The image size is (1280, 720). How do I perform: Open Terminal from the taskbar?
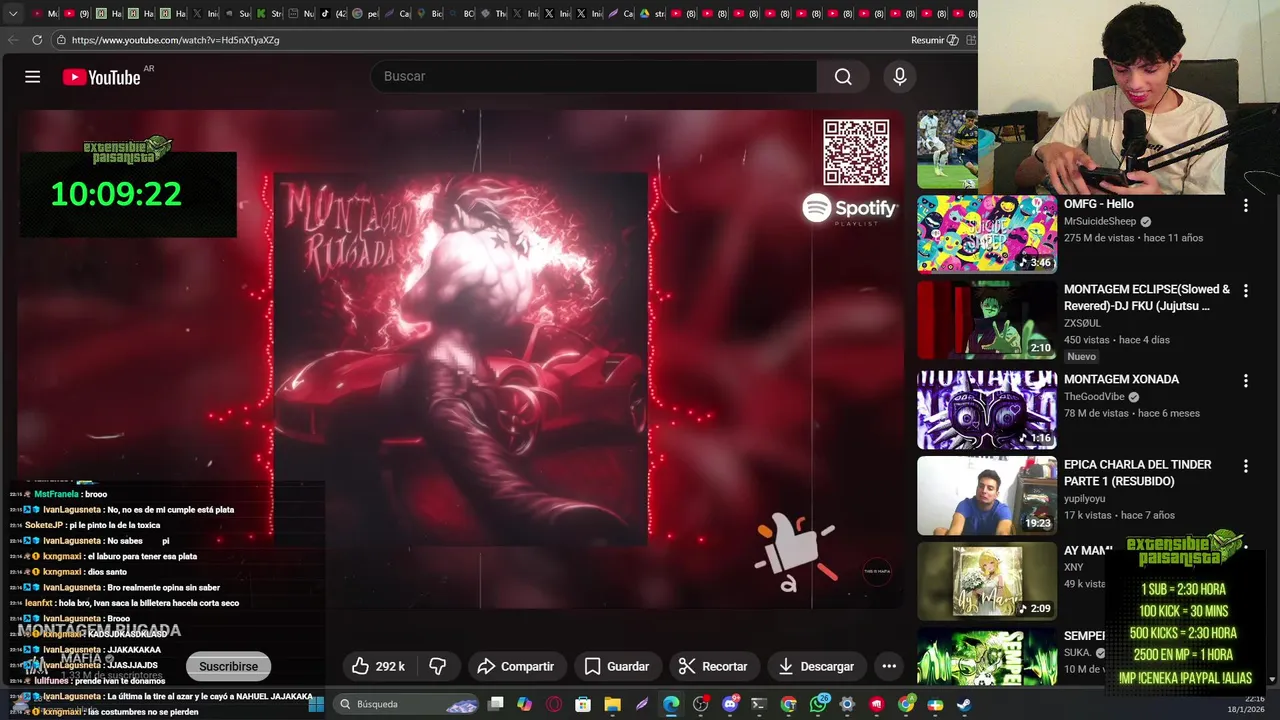[x=759, y=704]
